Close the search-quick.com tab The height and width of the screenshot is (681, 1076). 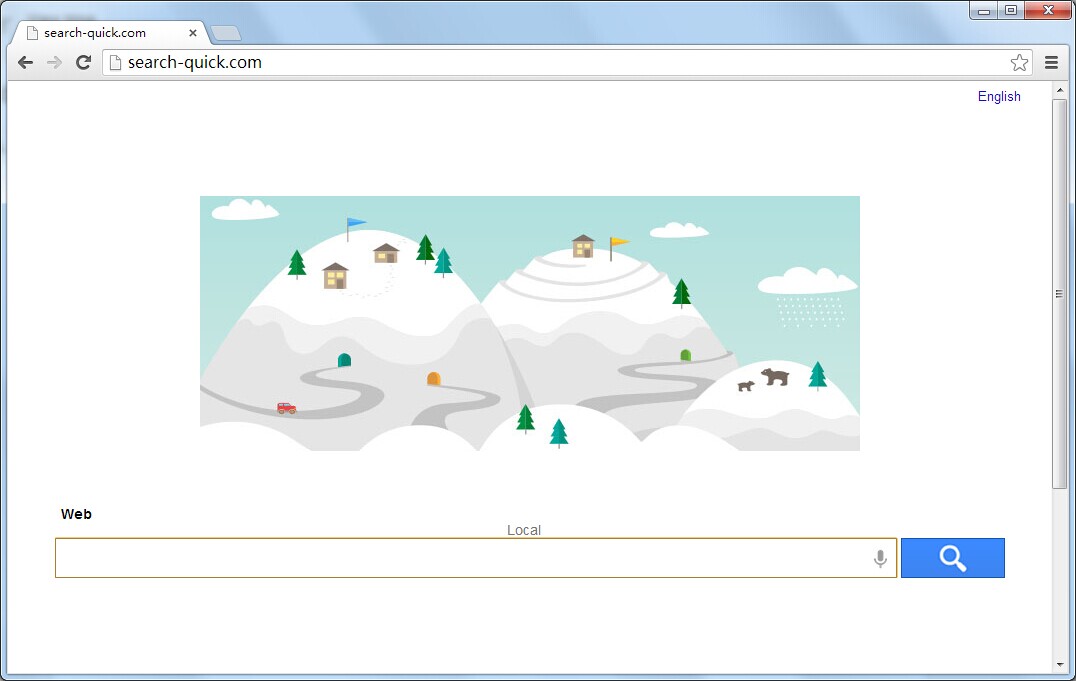click(193, 33)
